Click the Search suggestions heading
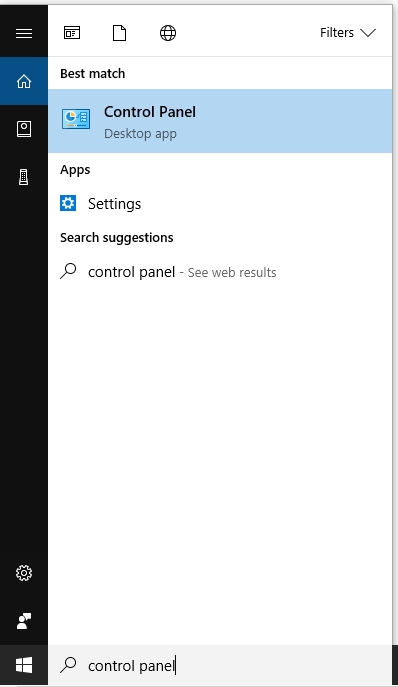Image resolution: width=398 pixels, height=687 pixels. tap(117, 238)
